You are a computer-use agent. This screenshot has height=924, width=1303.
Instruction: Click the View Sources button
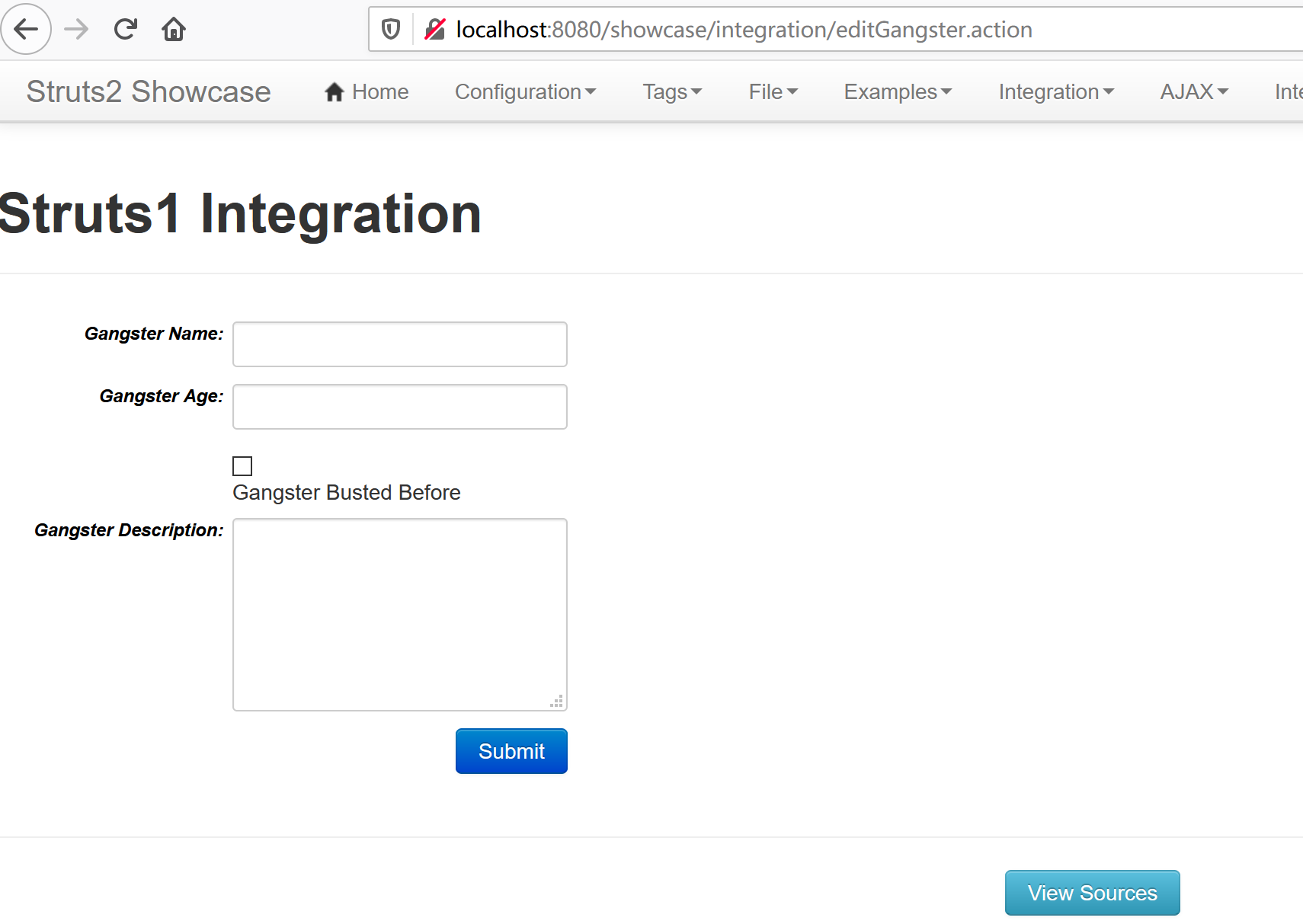(1092, 893)
